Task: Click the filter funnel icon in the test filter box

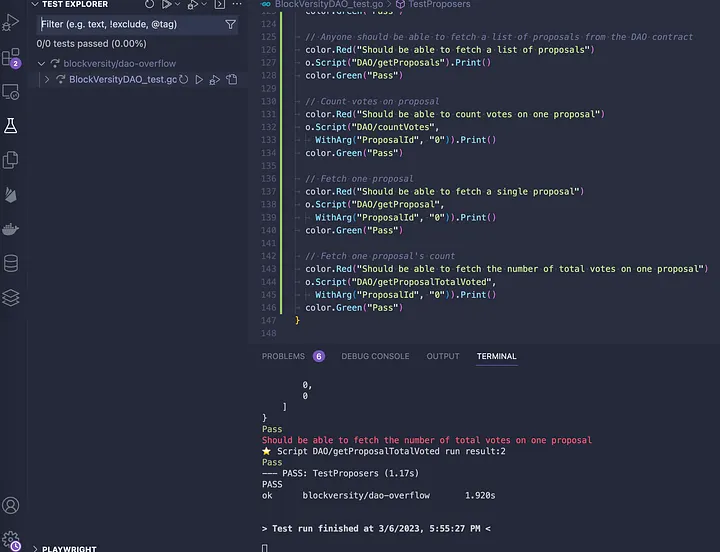Action: (x=231, y=24)
